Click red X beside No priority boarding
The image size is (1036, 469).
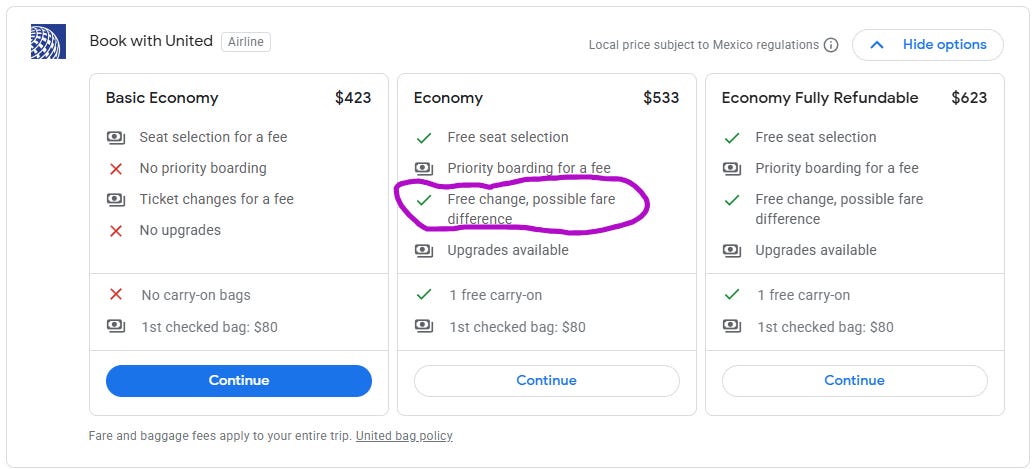(116, 168)
